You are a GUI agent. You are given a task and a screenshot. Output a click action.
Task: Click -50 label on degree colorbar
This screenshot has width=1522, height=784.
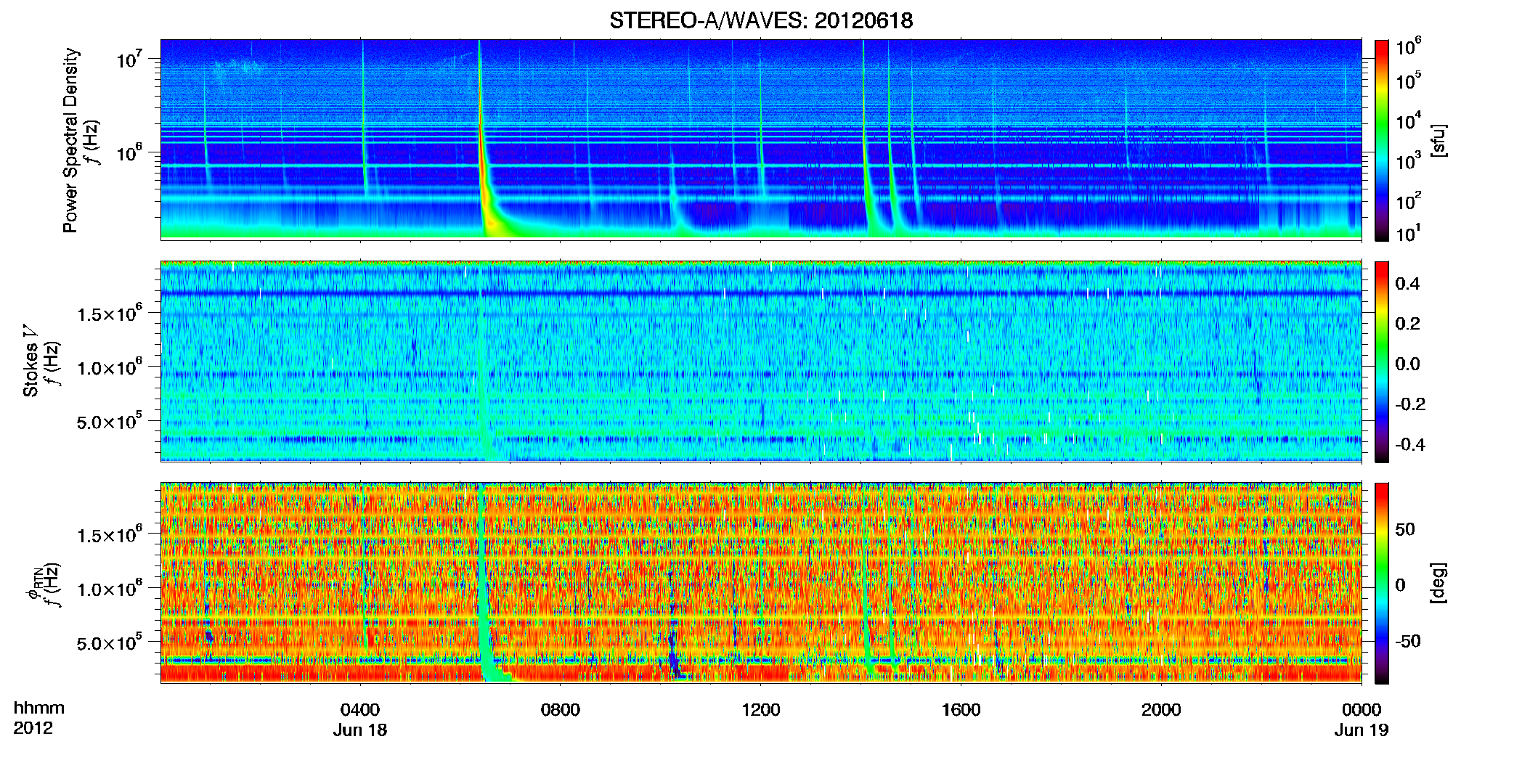(1409, 642)
